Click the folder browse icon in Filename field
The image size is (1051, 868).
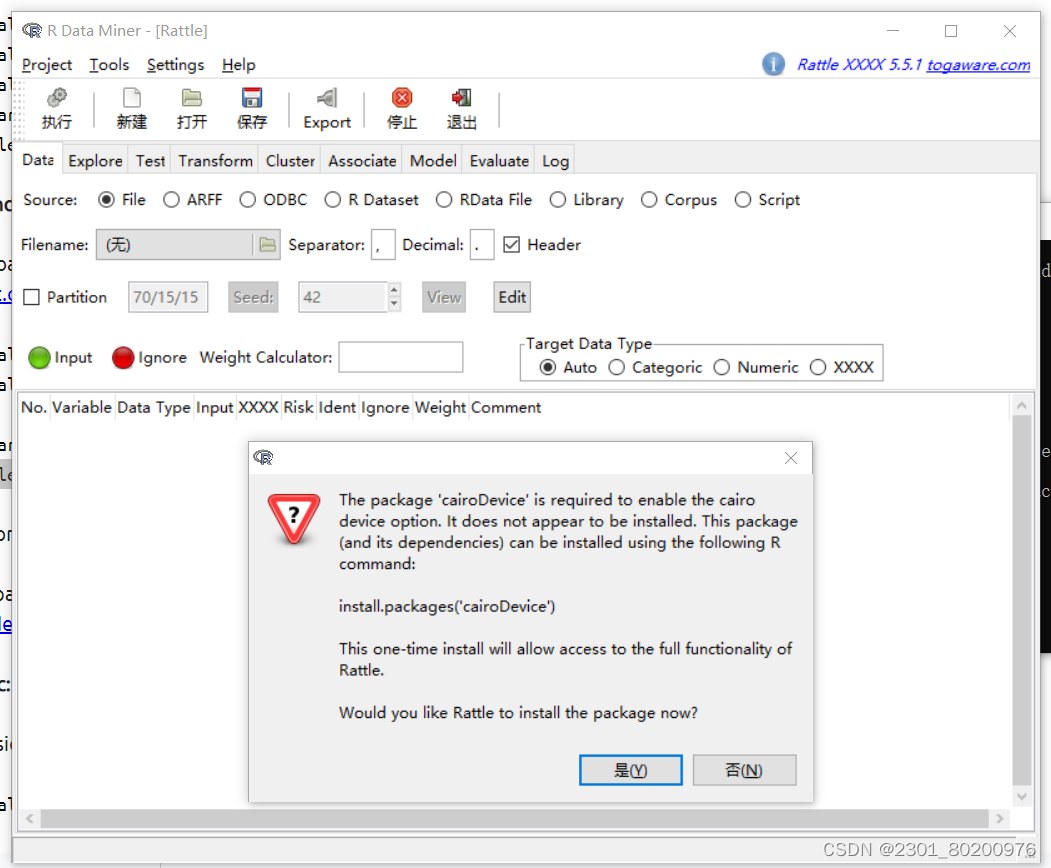click(x=267, y=245)
